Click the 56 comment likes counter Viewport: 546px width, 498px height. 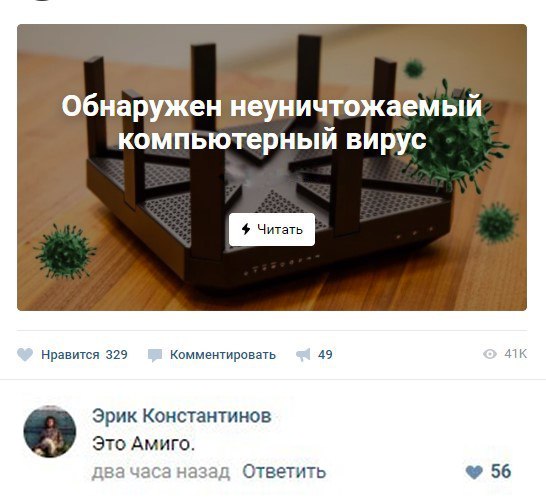[501, 471]
